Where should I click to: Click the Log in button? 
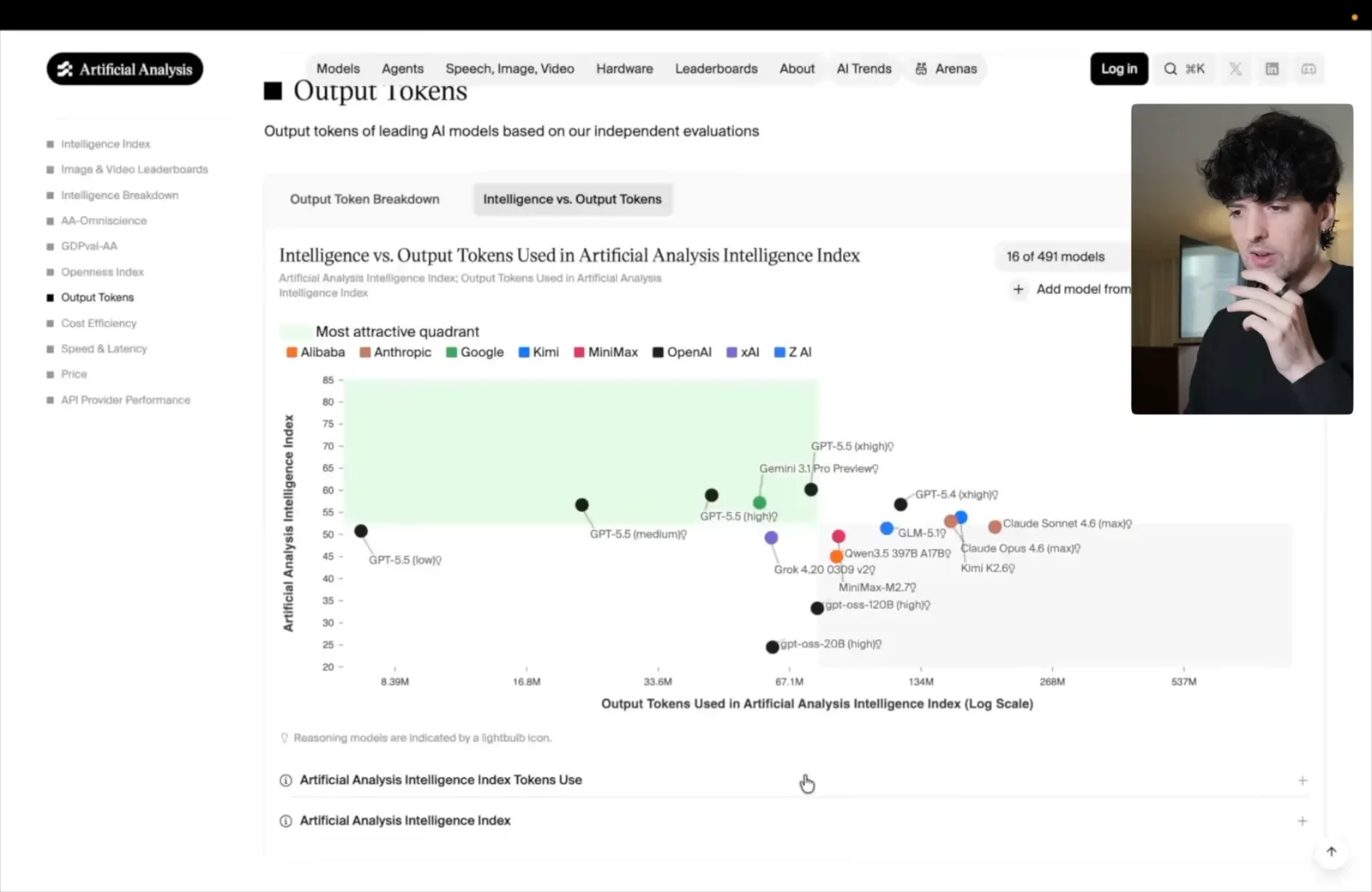(x=1119, y=69)
